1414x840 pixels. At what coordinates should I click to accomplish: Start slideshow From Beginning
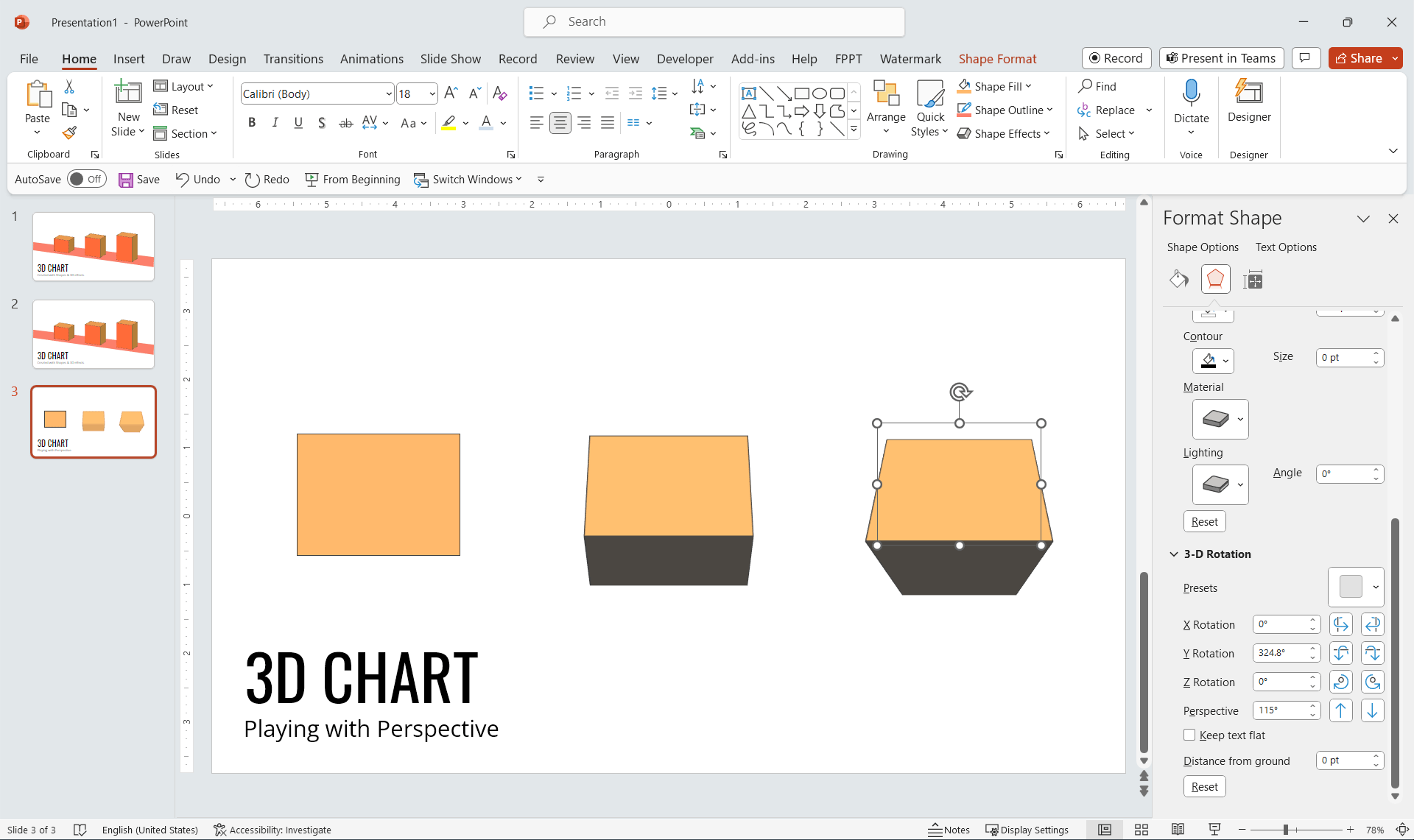click(353, 179)
